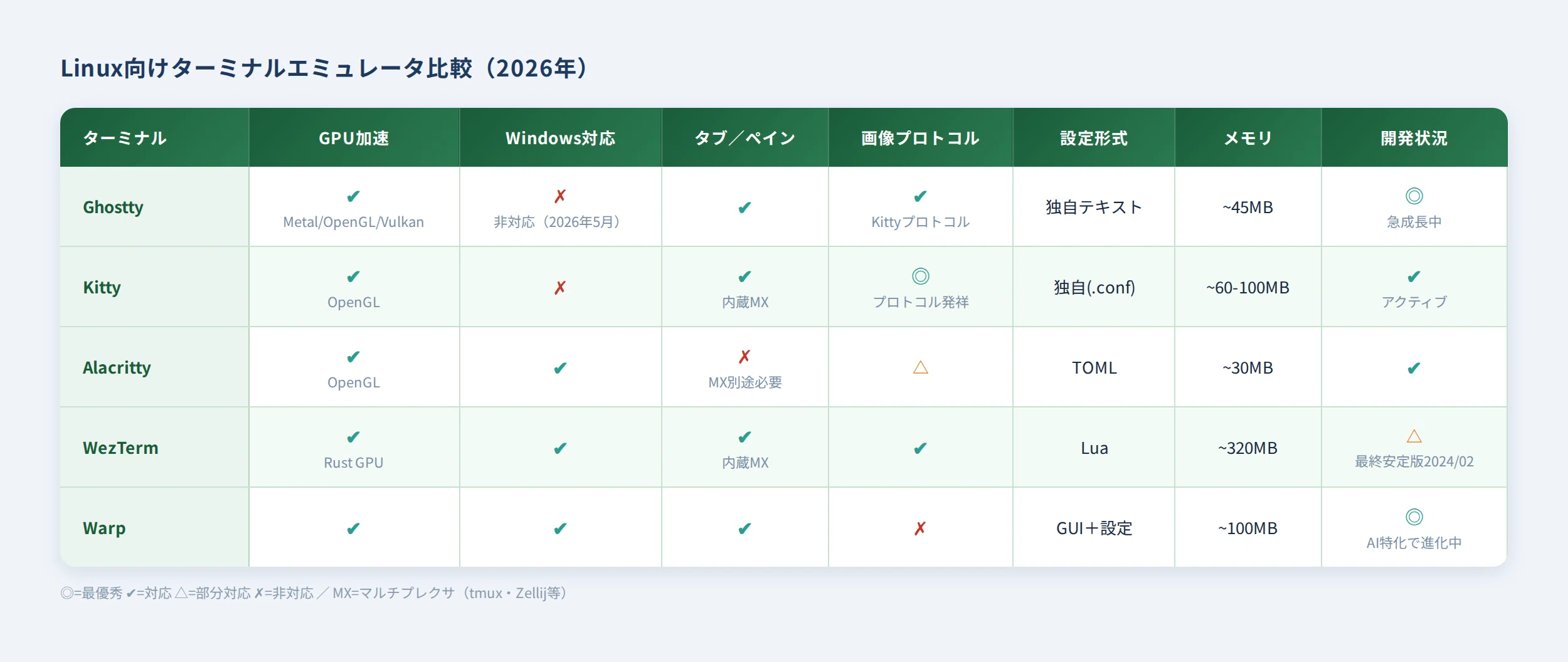
Task: Select the Warp row name
Action: pyautogui.click(x=104, y=528)
